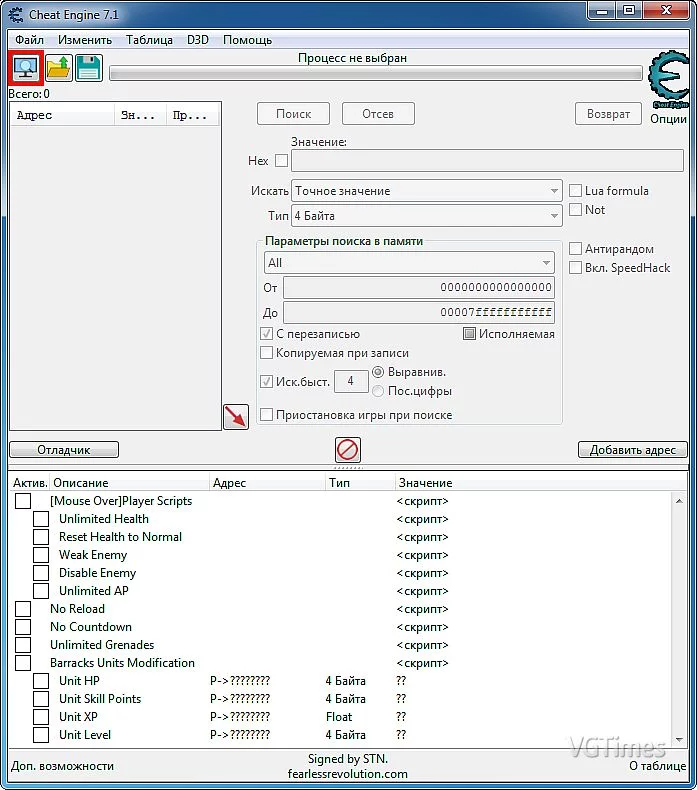697x790 pixels.
Task: Activate Reset Health to Normal checkbox
Action: point(41,537)
